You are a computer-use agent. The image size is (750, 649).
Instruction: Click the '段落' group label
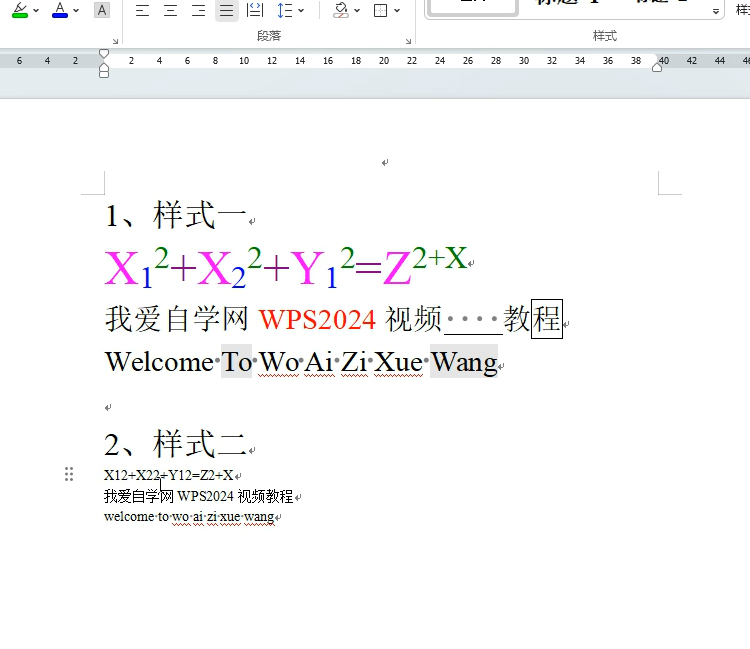click(269, 36)
